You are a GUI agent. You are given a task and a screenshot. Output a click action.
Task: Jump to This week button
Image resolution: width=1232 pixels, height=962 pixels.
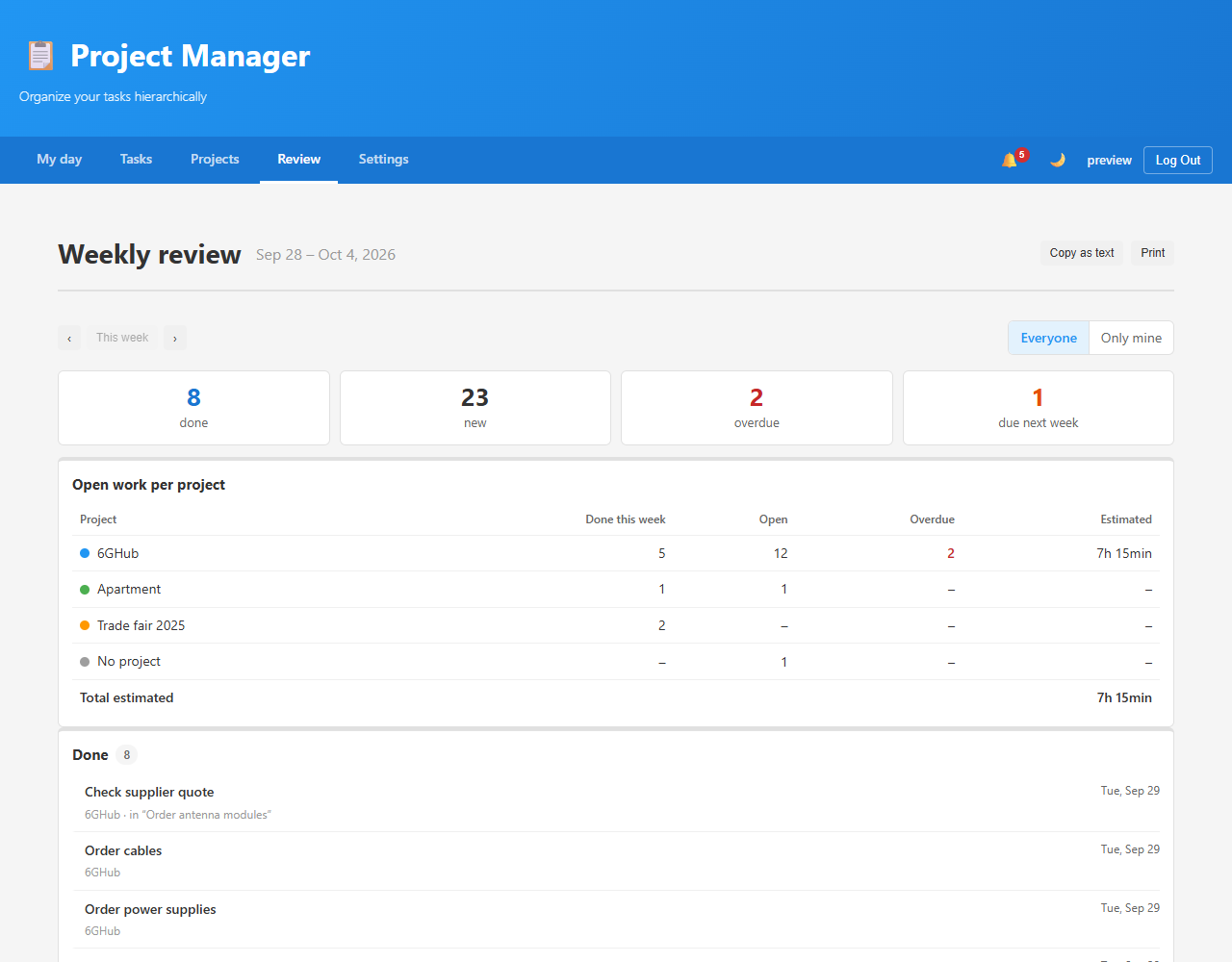[122, 338]
